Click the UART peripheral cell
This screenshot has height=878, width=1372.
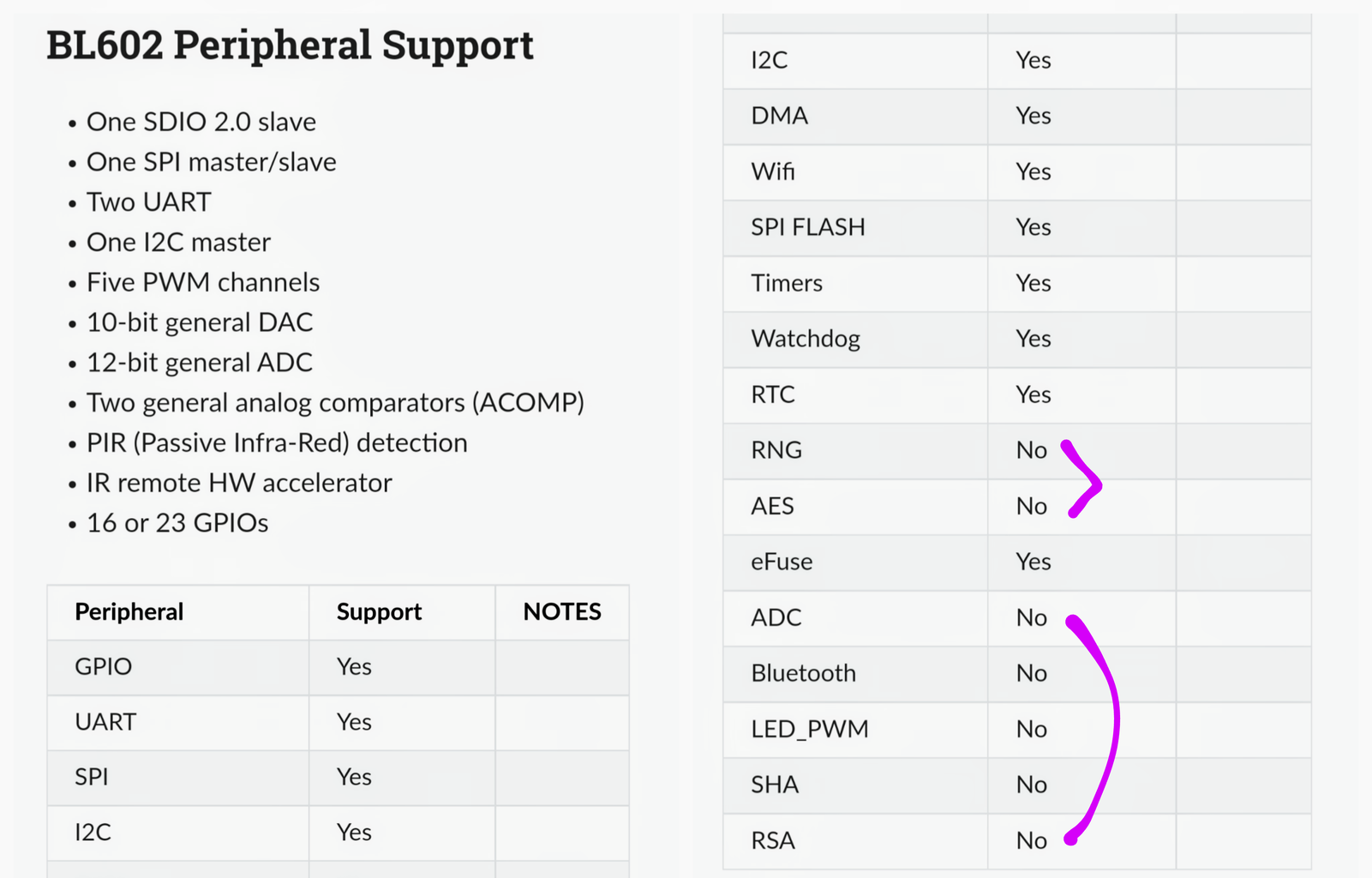105,722
